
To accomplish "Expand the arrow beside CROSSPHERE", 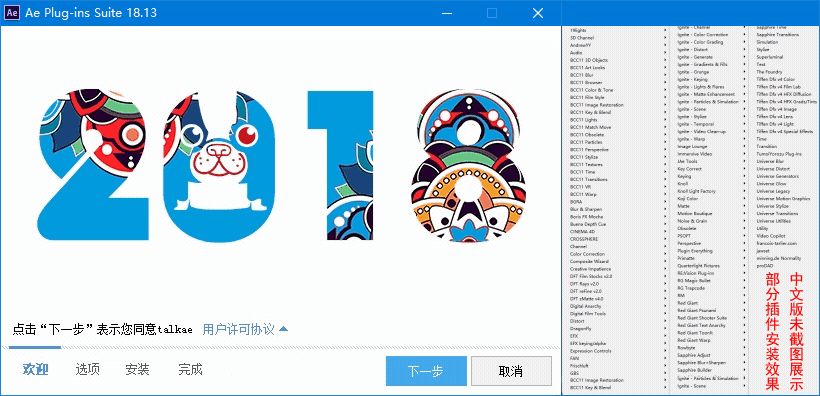I will (x=665, y=239).
